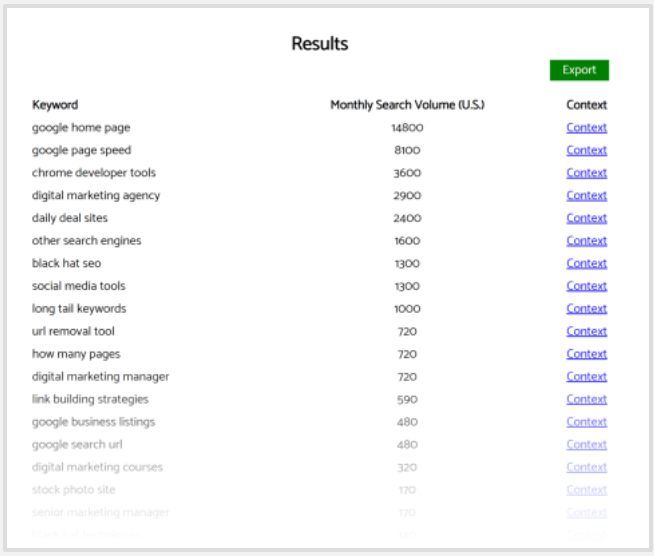654x556 pixels.
Task: Click the Results heading
Action: click(319, 43)
